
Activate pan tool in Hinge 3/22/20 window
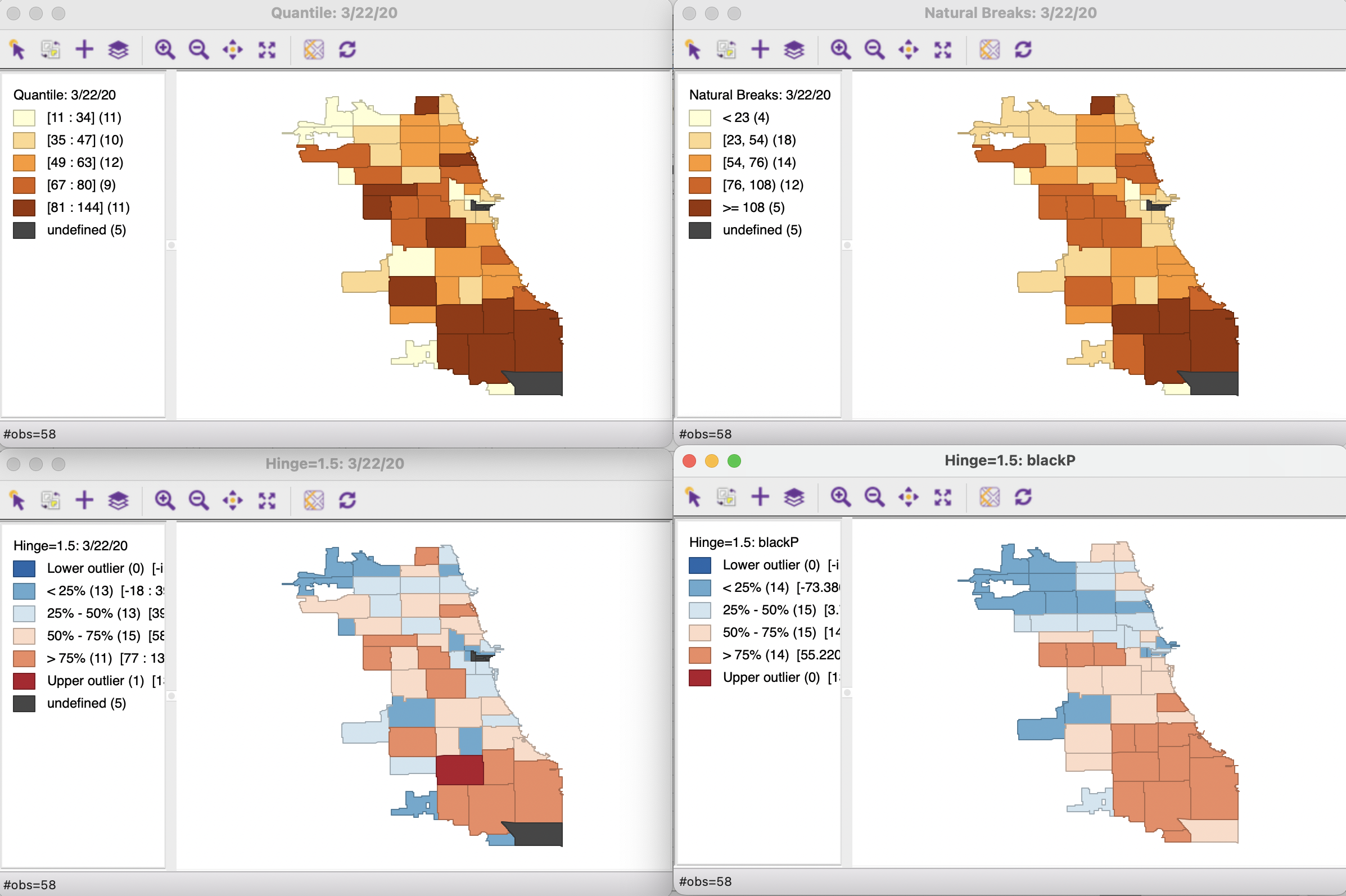click(x=233, y=501)
